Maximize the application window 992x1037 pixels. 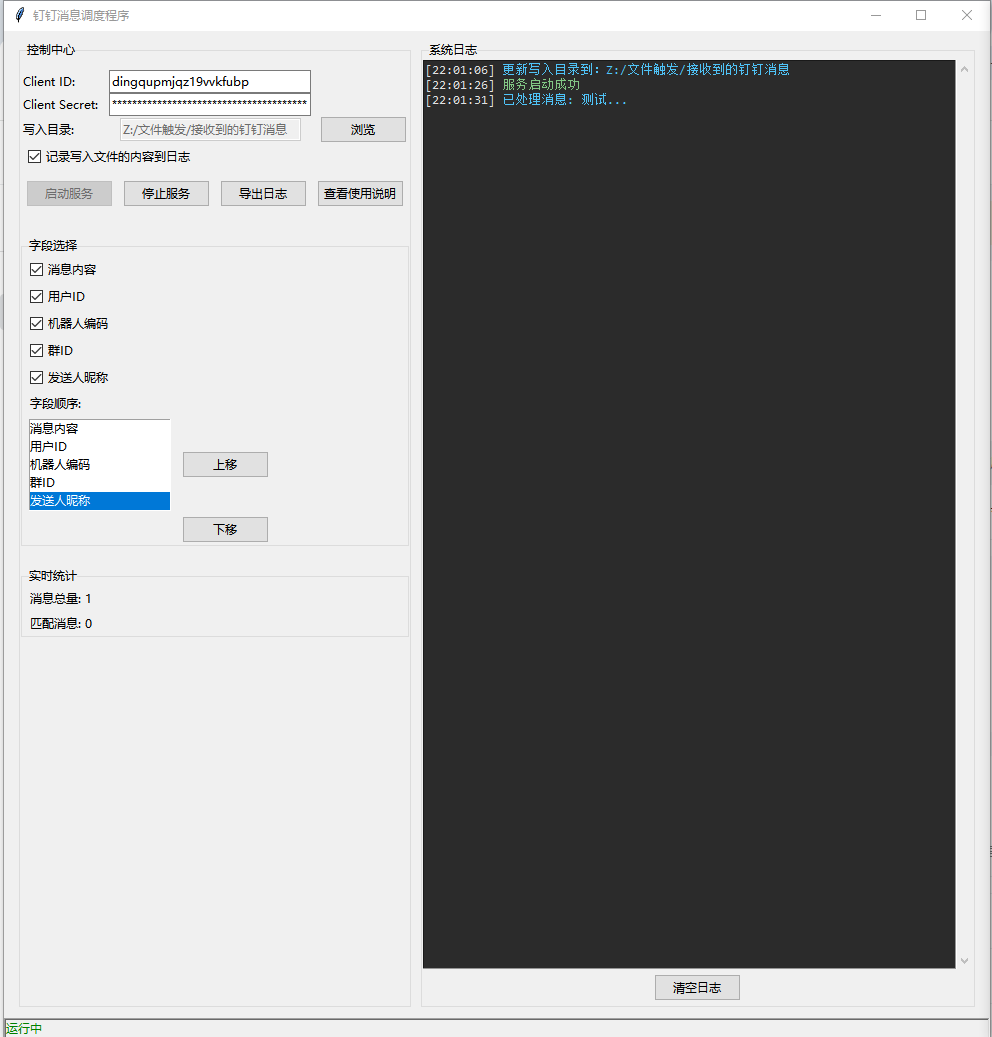click(x=921, y=15)
